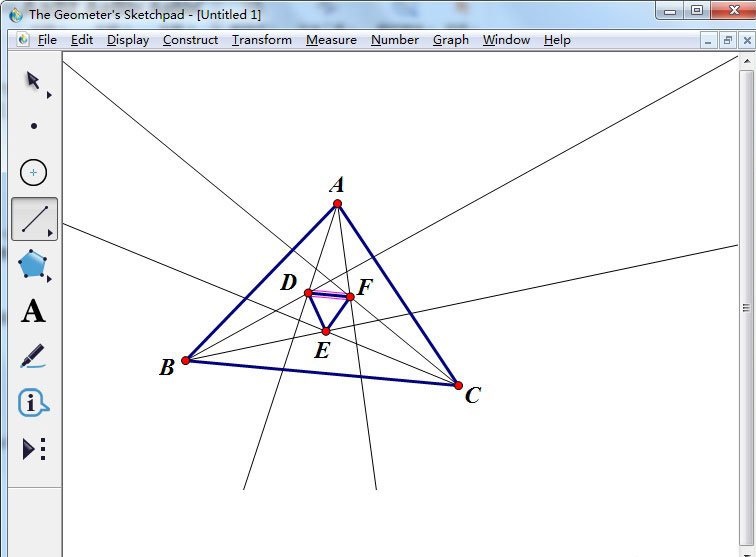Expand the Polygon tool flyout arrow

49,279
